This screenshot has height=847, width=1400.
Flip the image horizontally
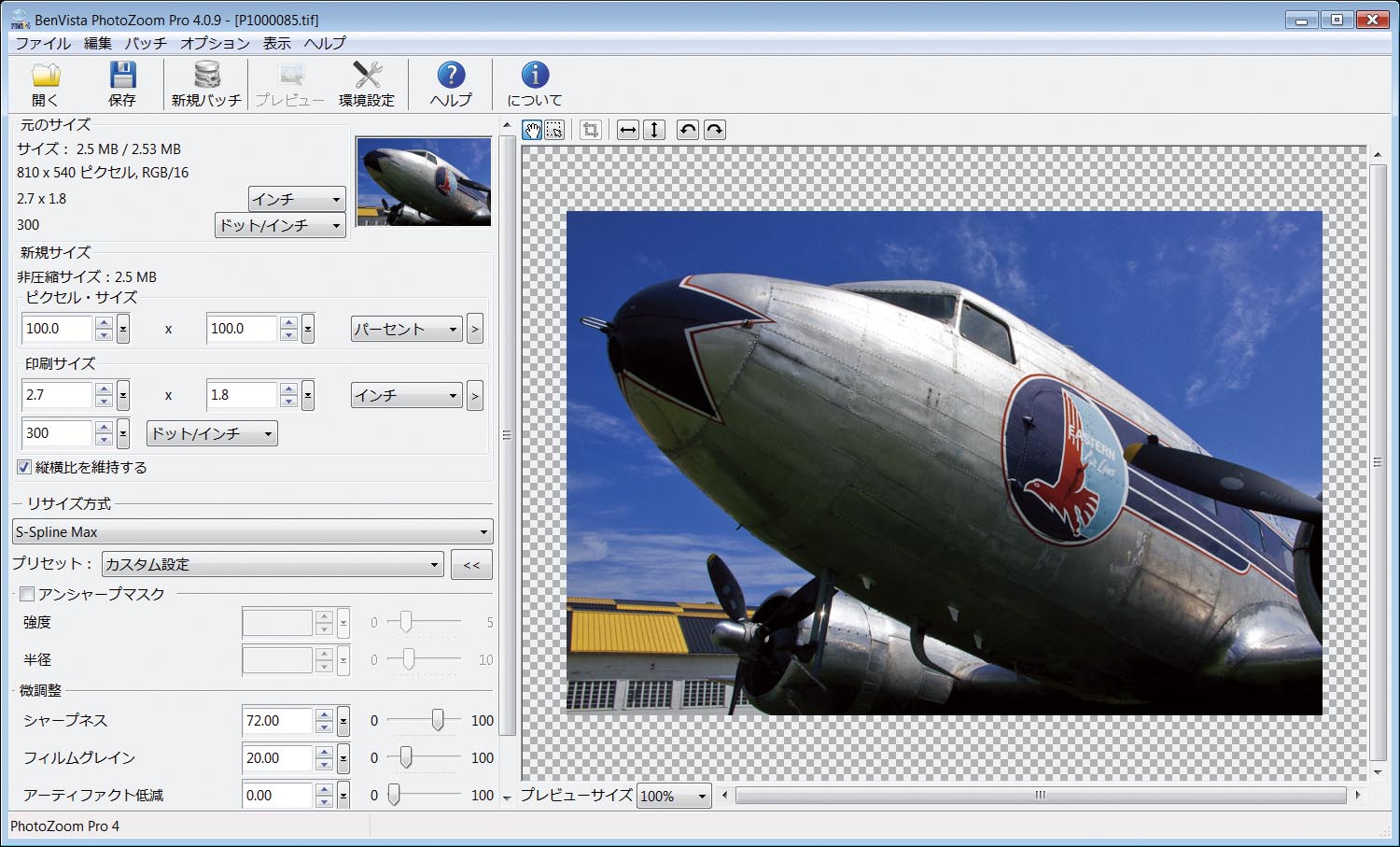(x=626, y=130)
